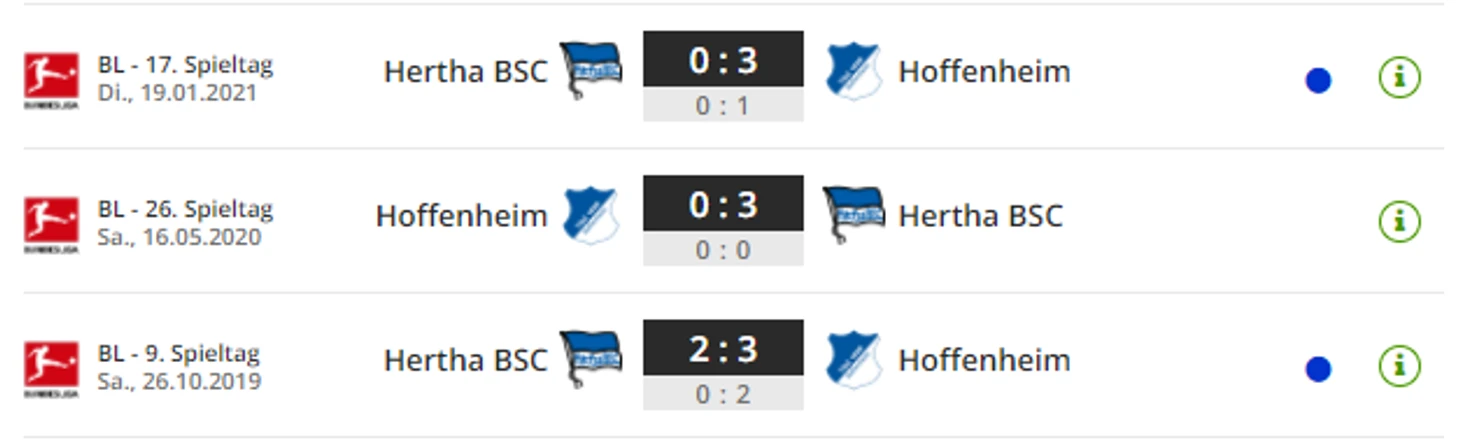Image resolution: width=1460 pixels, height=442 pixels.
Task: Click the blue dot in the 26.10.2019 row
Action: [x=1318, y=369]
